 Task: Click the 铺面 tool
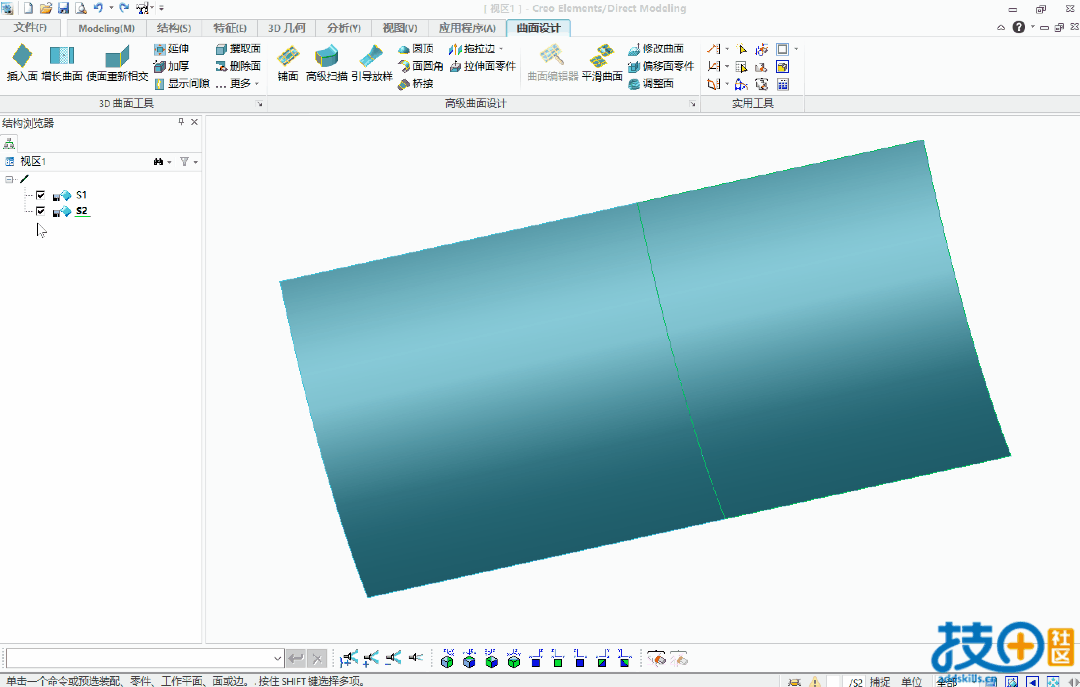pos(288,63)
